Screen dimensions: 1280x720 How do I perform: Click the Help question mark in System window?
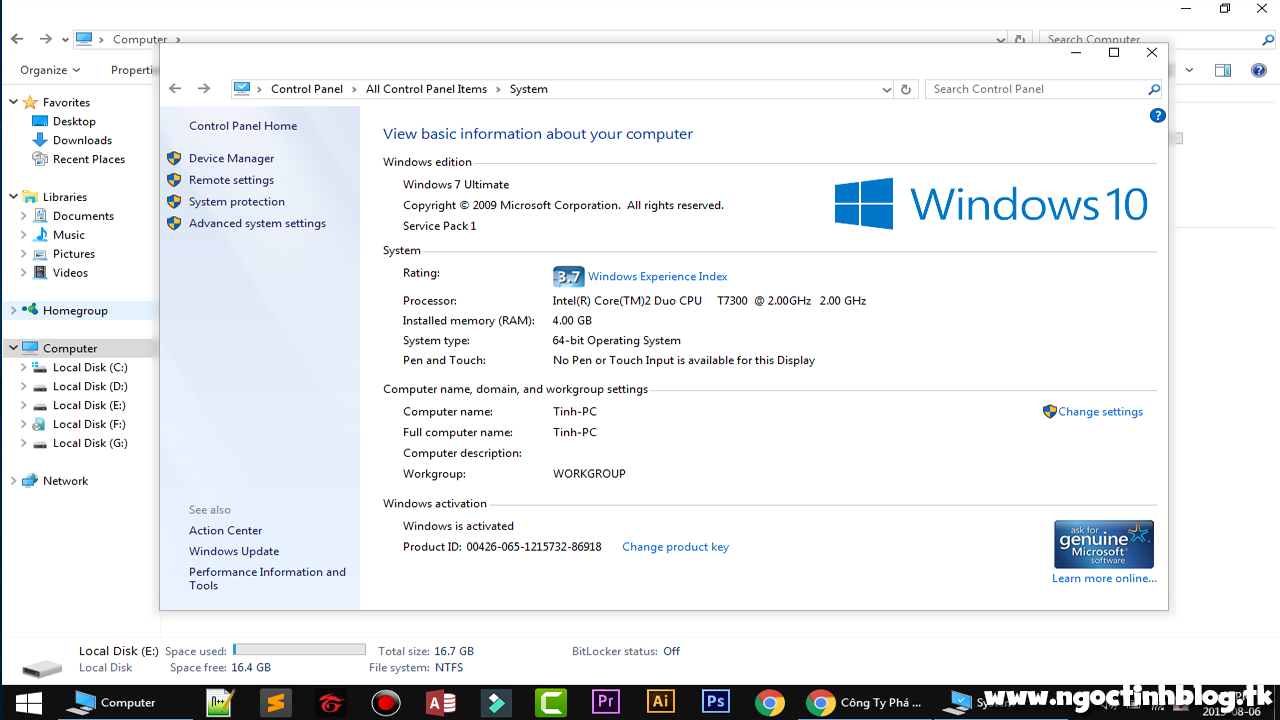(1157, 115)
